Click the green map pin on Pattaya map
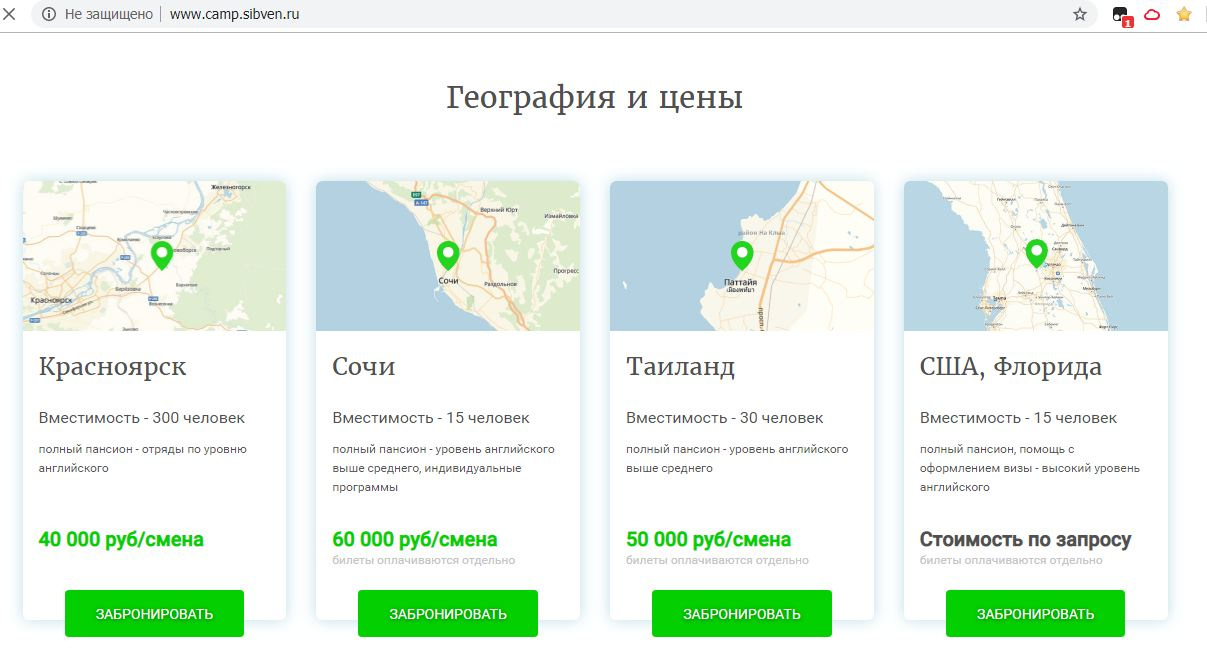The width and height of the screenshot is (1207, 672). pos(742,256)
